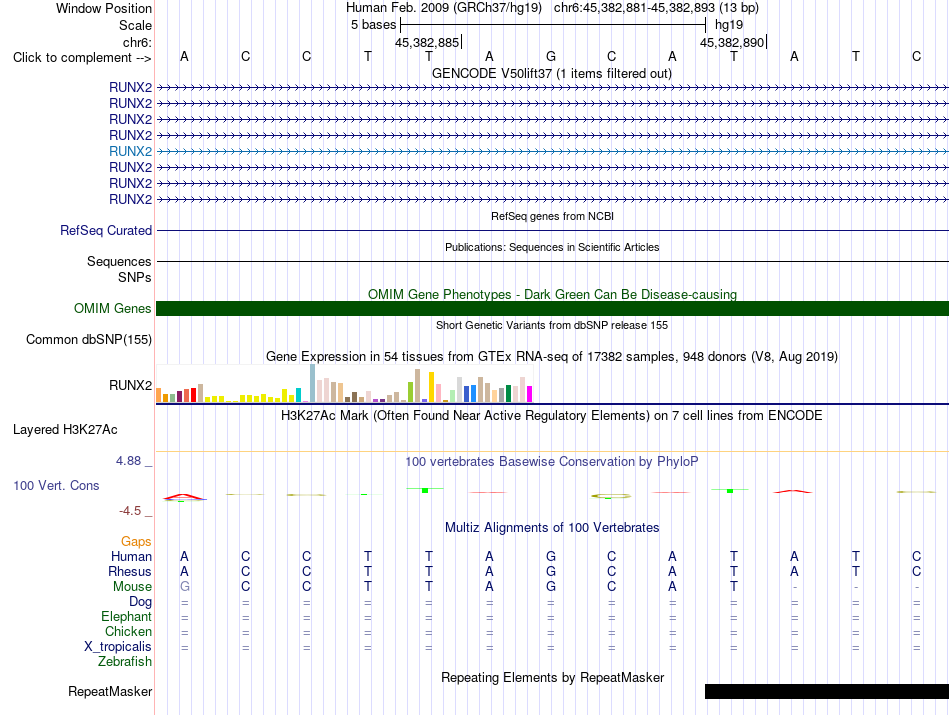Click the tall gold bar in GTEx chart
The width and height of the screenshot is (950, 715).
[x=431, y=387]
